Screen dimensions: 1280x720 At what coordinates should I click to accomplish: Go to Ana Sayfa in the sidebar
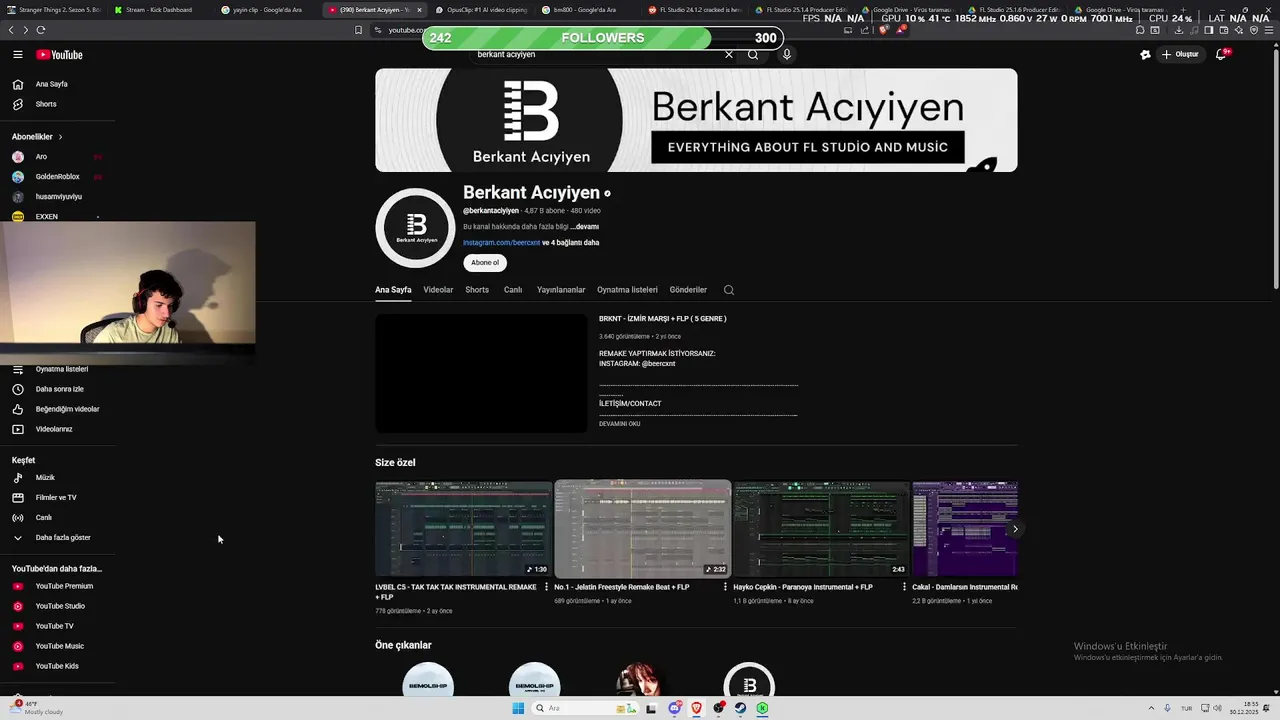coord(52,84)
